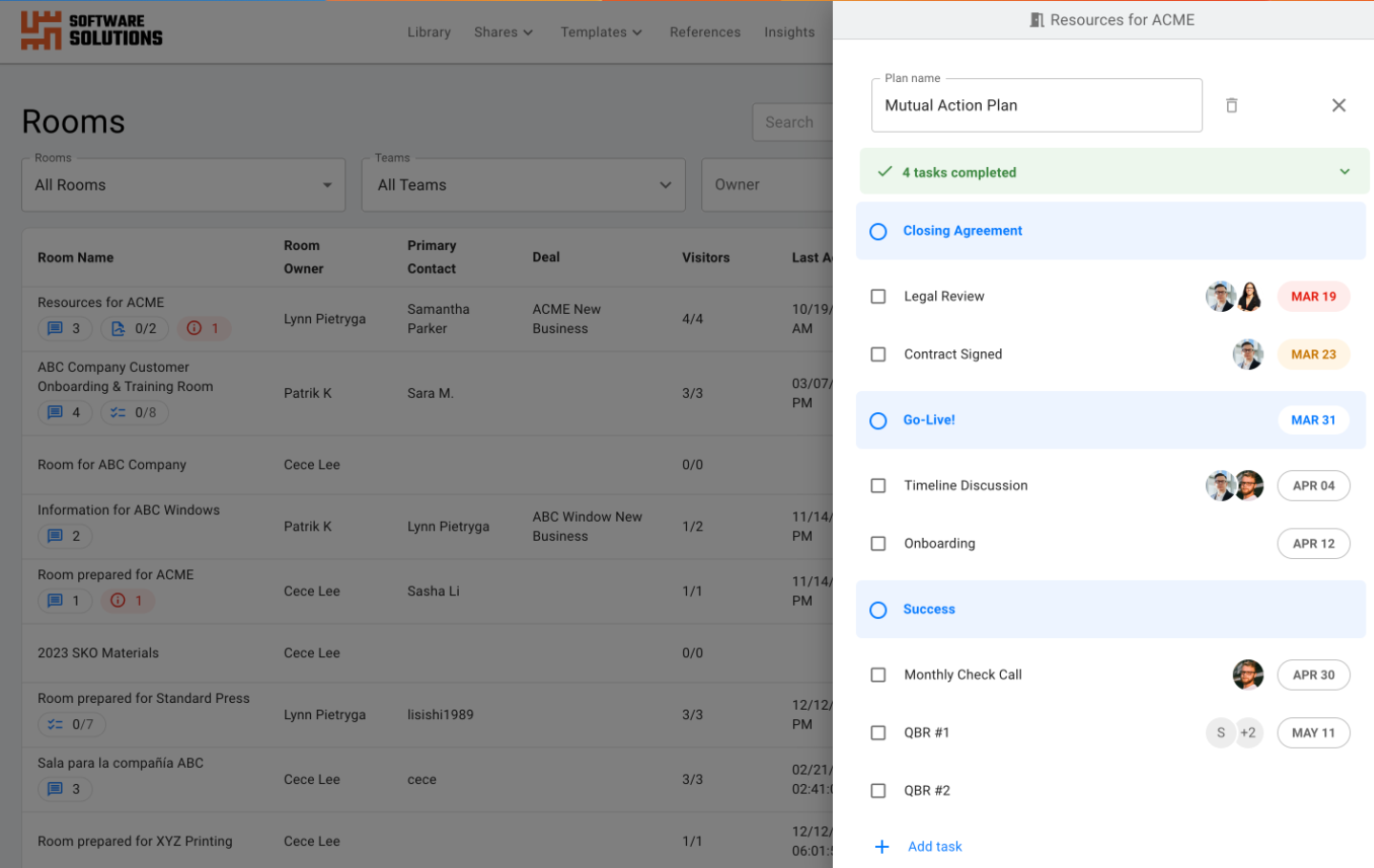Mark Contract Signed as complete
The image size is (1374, 868).
pyautogui.click(x=879, y=354)
